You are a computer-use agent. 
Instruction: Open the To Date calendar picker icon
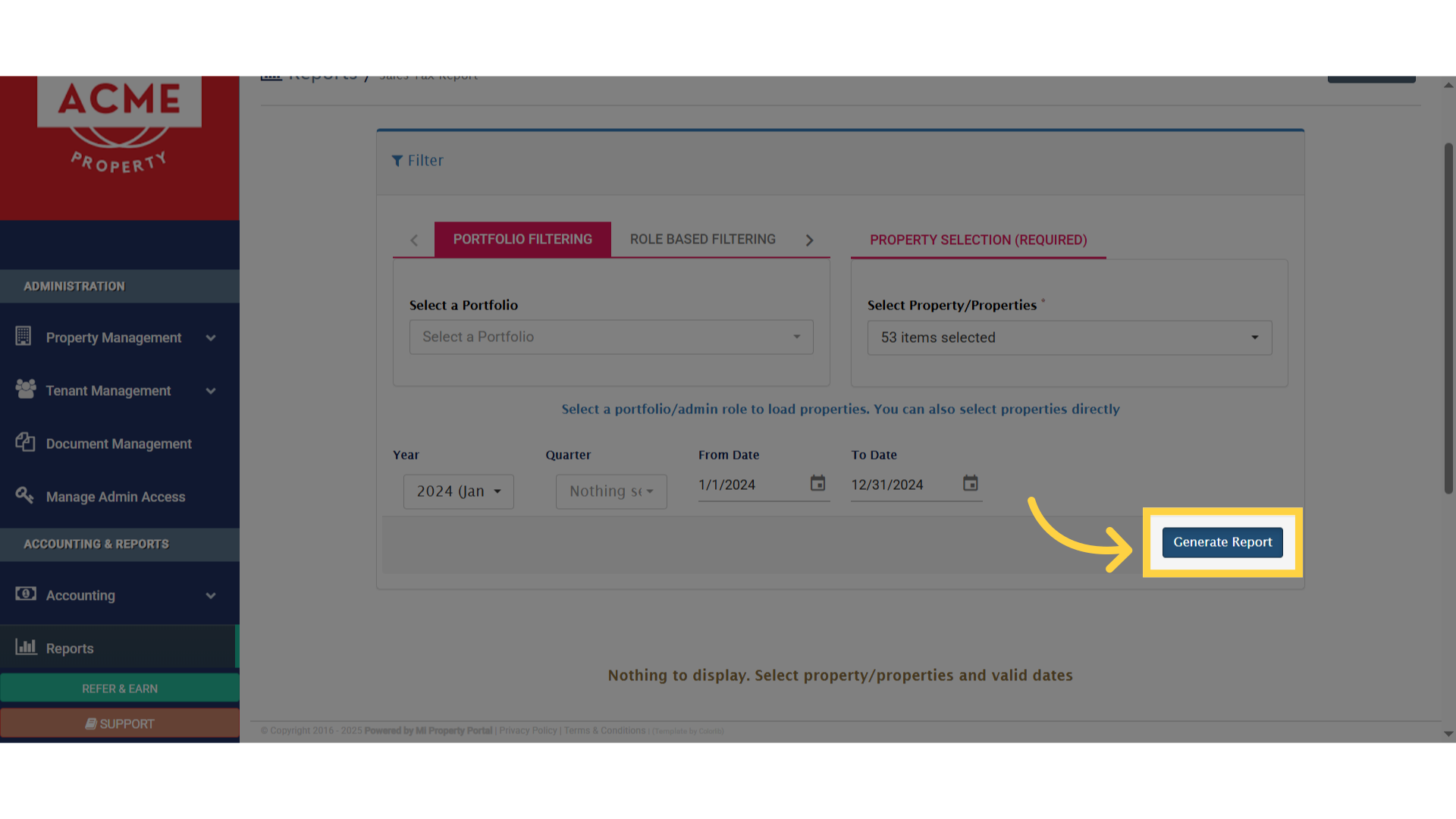[x=971, y=483]
